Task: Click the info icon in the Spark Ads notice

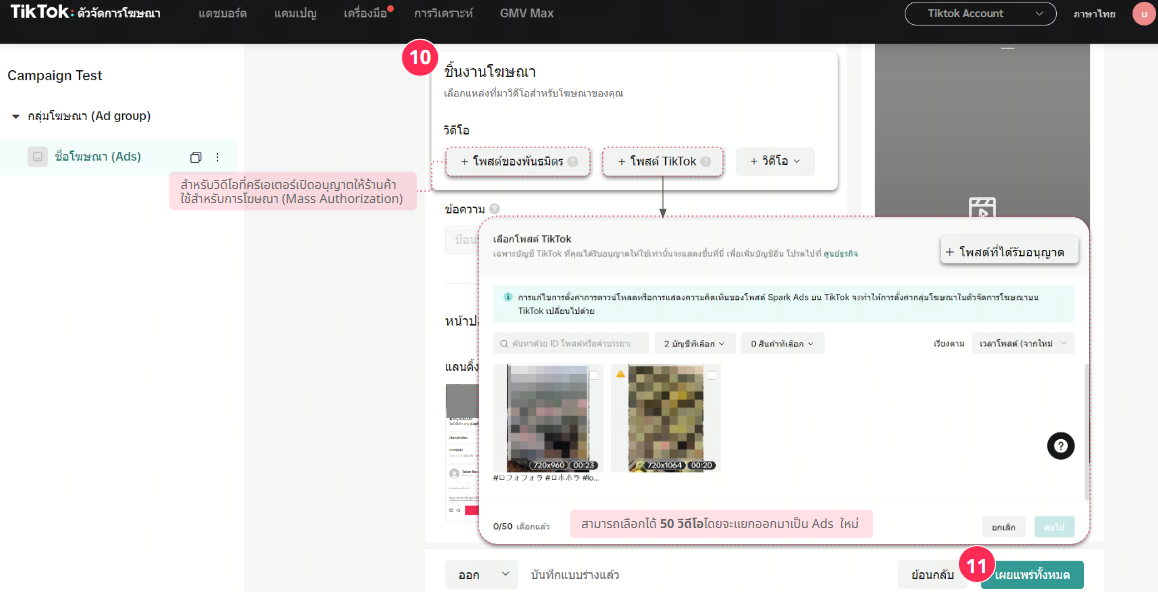Action: (x=508, y=297)
